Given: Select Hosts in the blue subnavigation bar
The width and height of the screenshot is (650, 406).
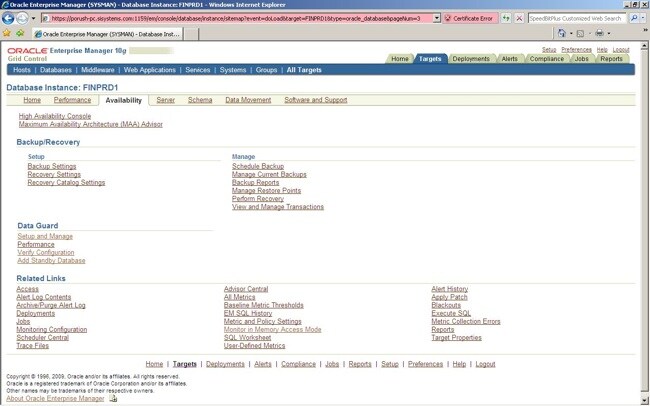Looking at the screenshot, I should (22, 70).
